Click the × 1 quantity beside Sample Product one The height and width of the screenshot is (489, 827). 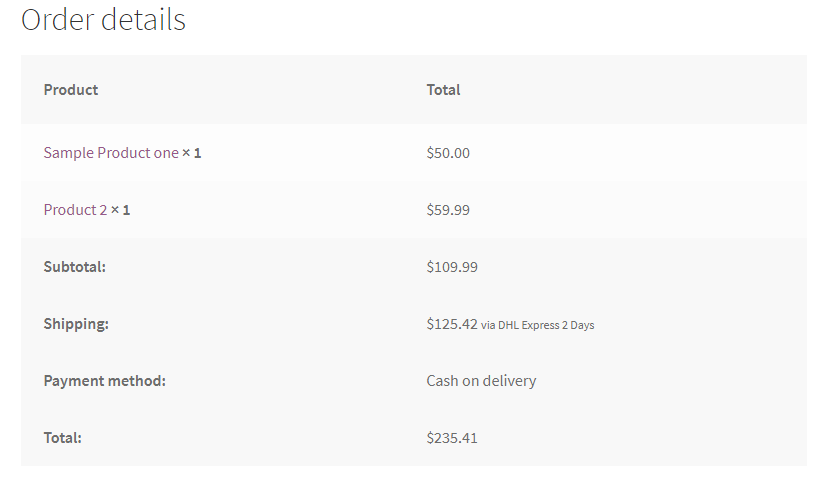pyautogui.click(x=191, y=153)
